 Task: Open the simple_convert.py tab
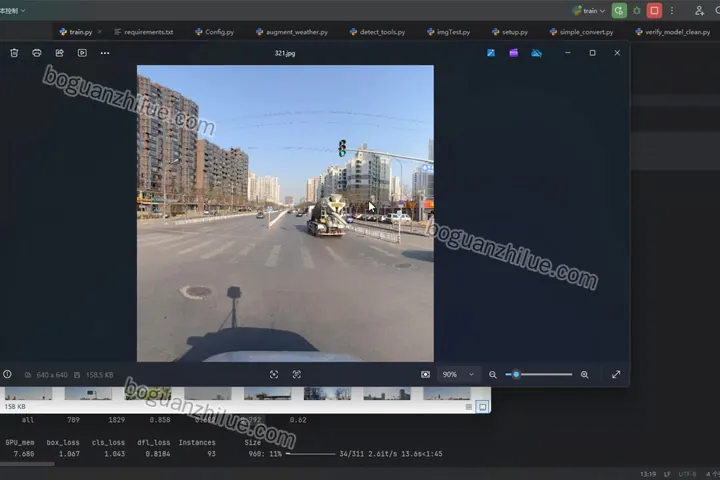(581, 32)
